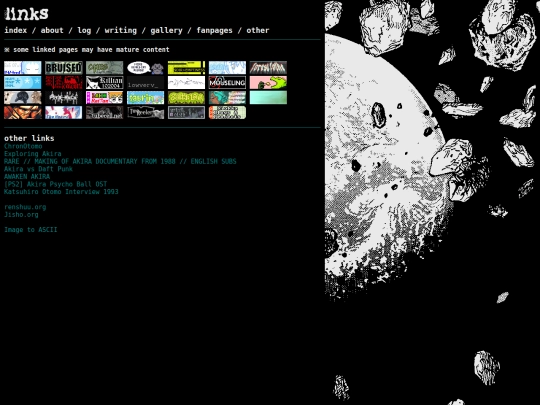Open the Image to ASCII link
The image size is (540, 405).
(31, 230)
